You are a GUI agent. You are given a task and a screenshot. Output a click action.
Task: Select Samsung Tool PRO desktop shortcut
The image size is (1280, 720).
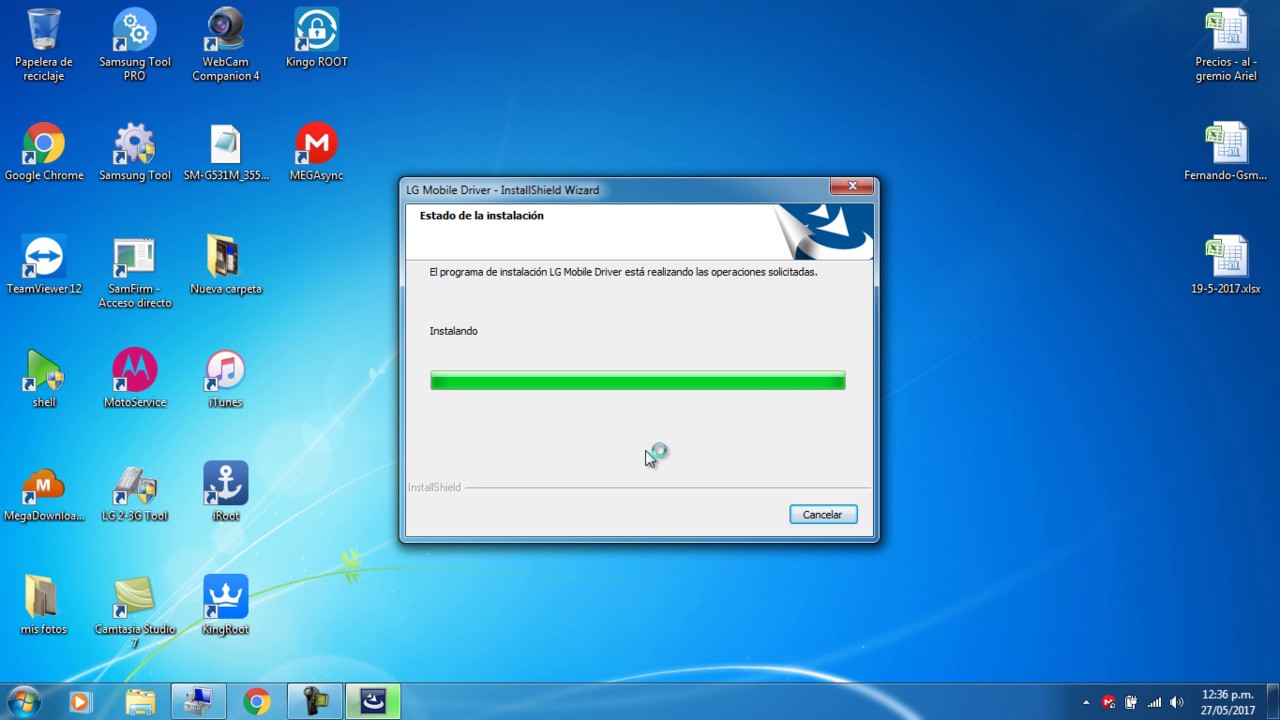pyautogui.click(x=135, y=45)
